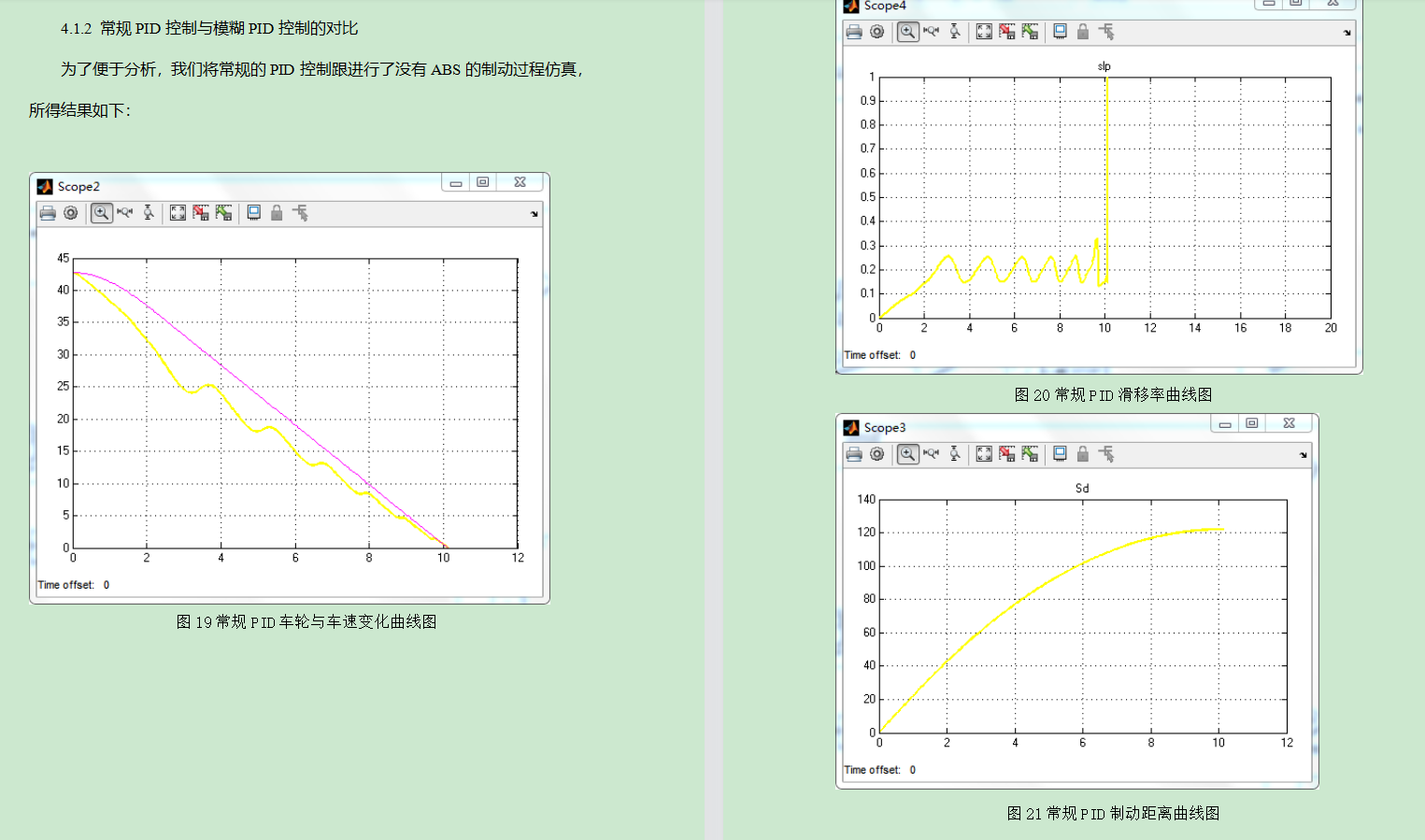Click 'Time offset: 0' in Scope3
Screen dimensions: 1425x840
pyautogui.click(x=880, y=770)
